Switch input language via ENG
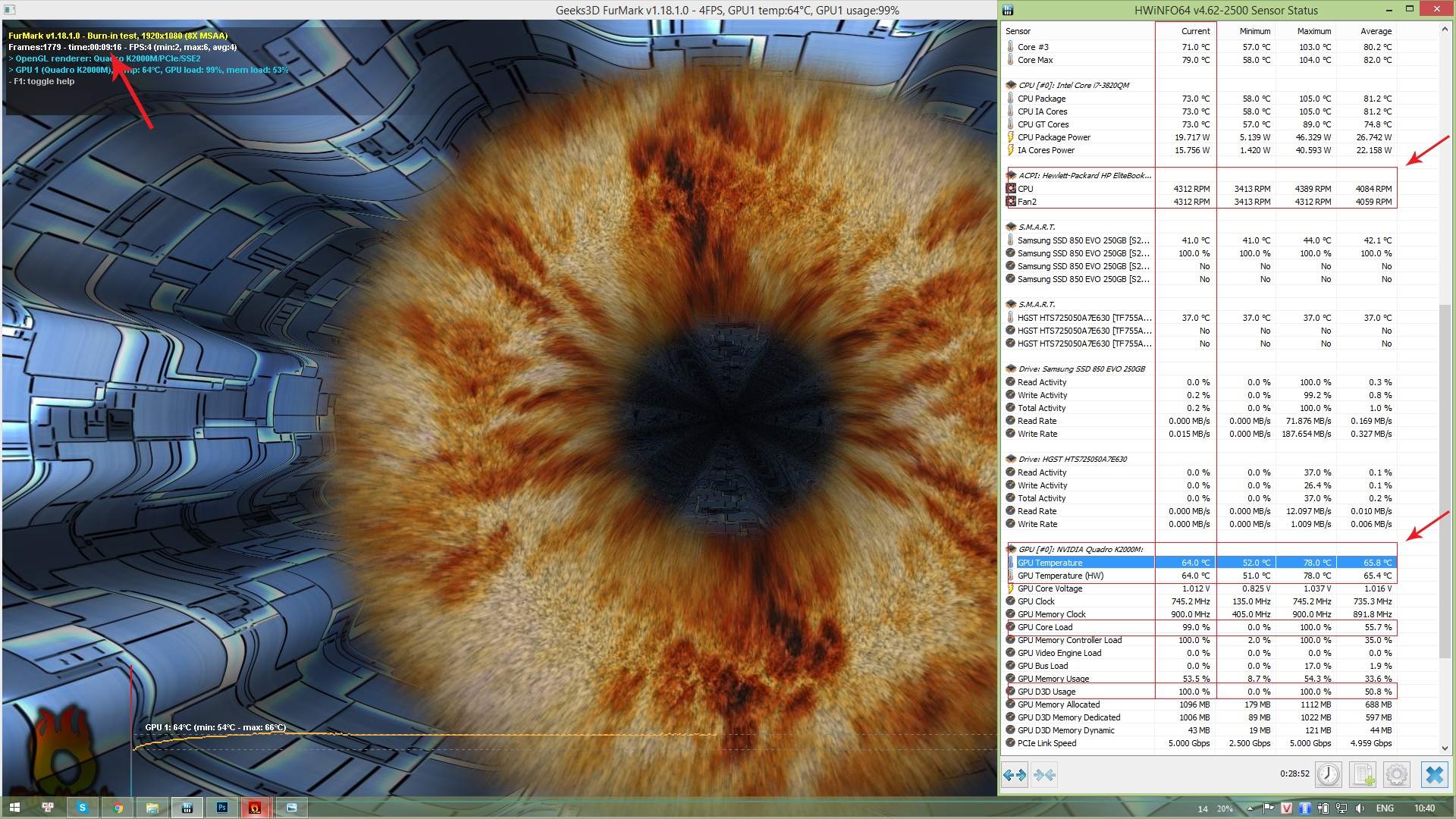Viewport: 1456px width, 819px height. [1385, 808]
